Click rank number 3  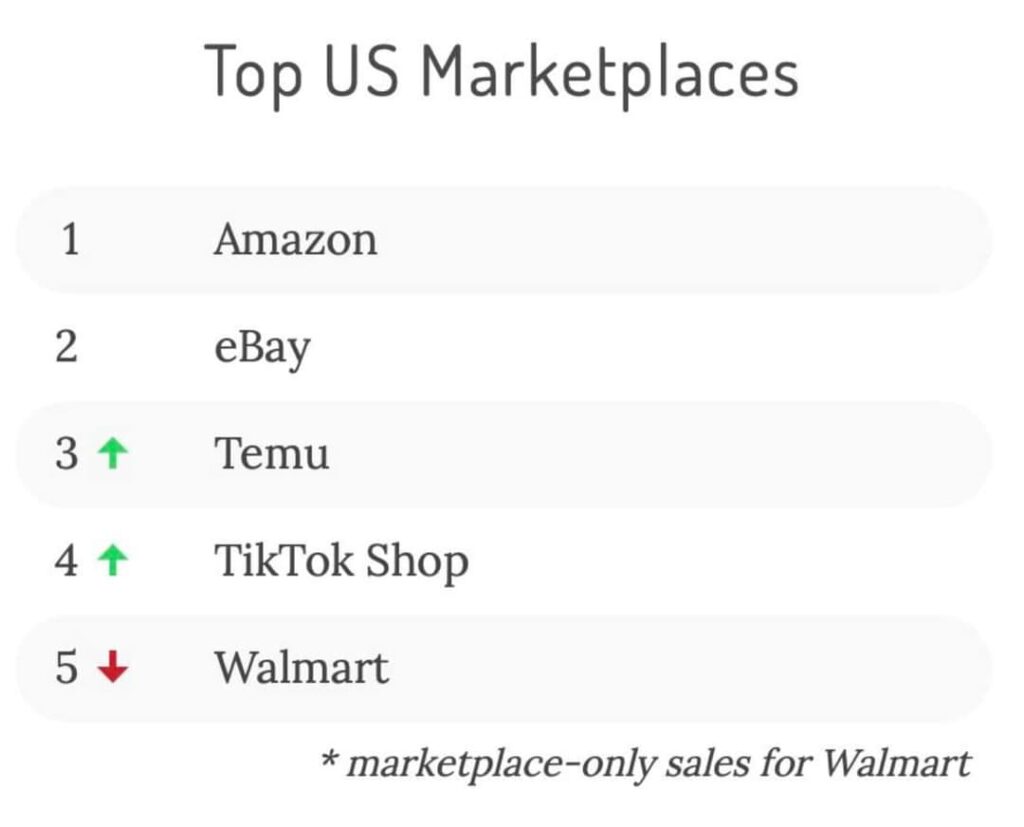pyautogui.click(x=67, y=453)
